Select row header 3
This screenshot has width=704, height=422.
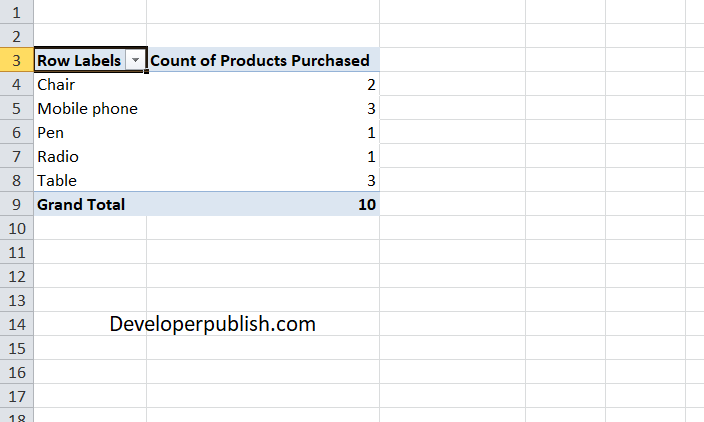pyautogui.click(x=17, y=60)
